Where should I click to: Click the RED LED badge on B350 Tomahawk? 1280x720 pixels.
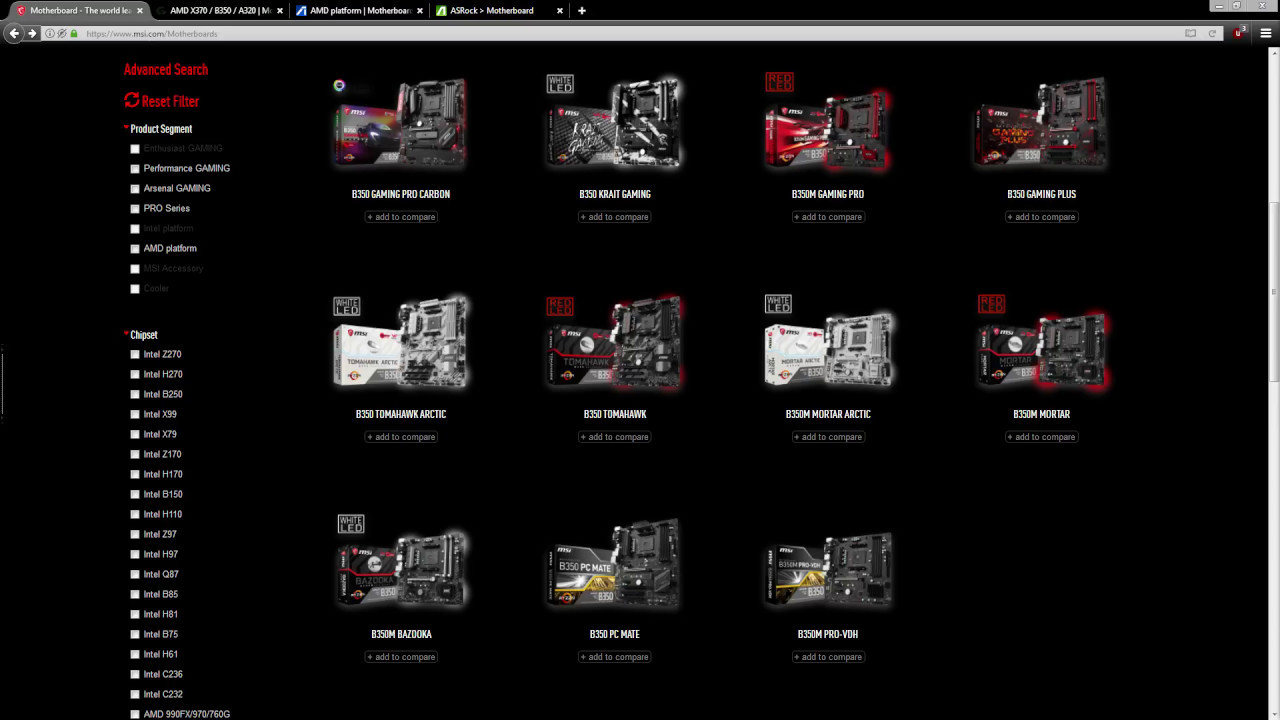[x=560, y=306]
